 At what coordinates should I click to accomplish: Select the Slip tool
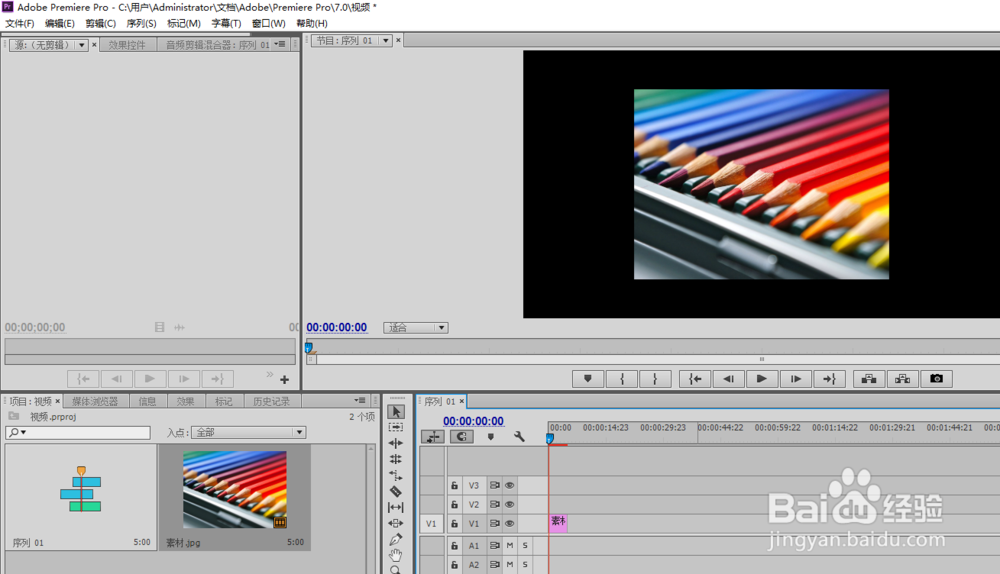[395, 507]
